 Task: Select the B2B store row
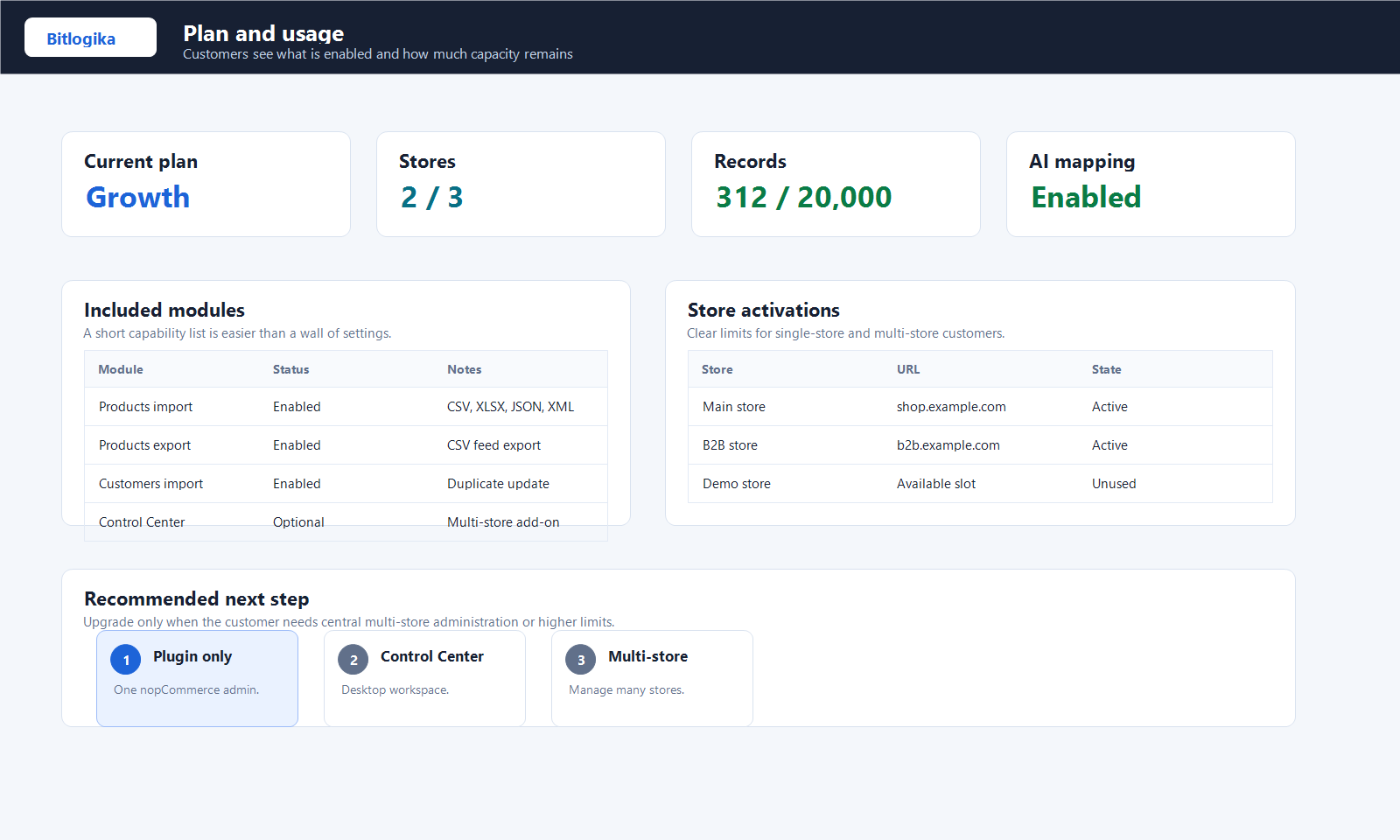click(x=980, y=445)
